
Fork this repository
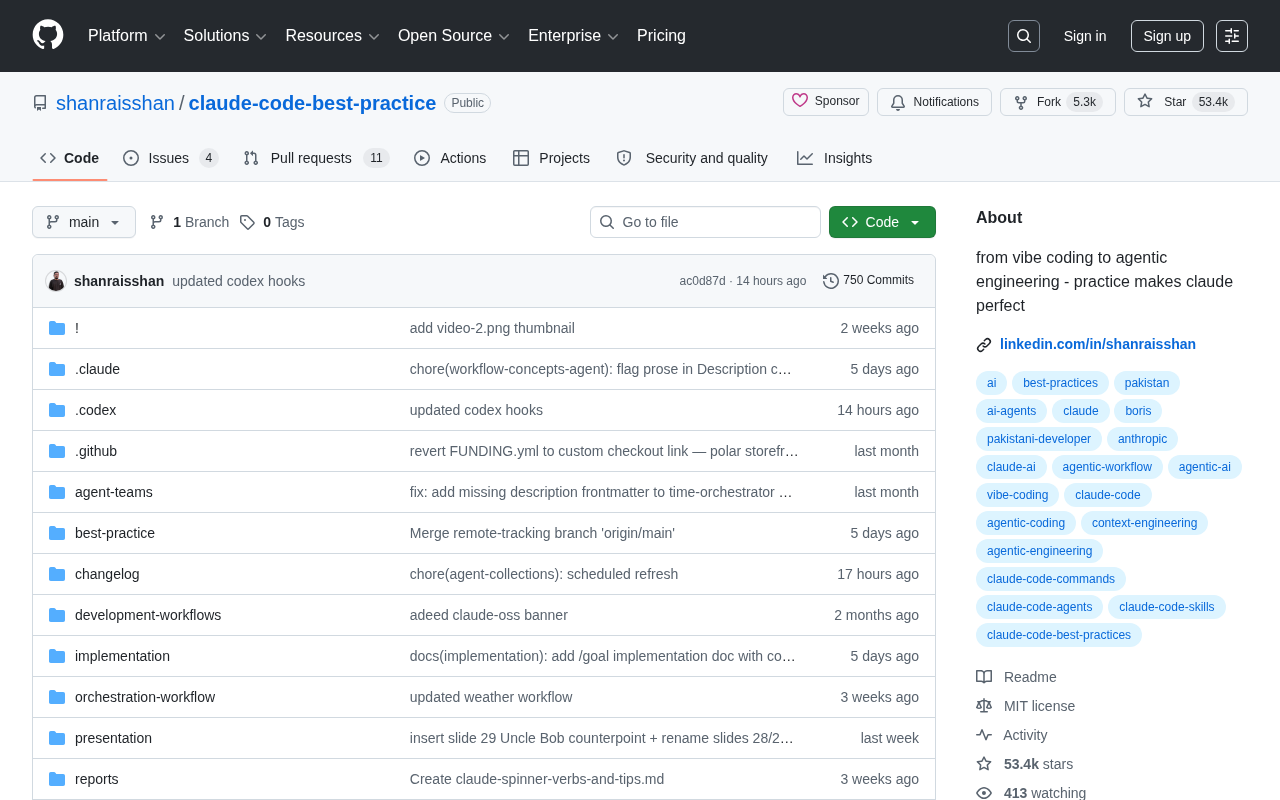pos(1058,102)
